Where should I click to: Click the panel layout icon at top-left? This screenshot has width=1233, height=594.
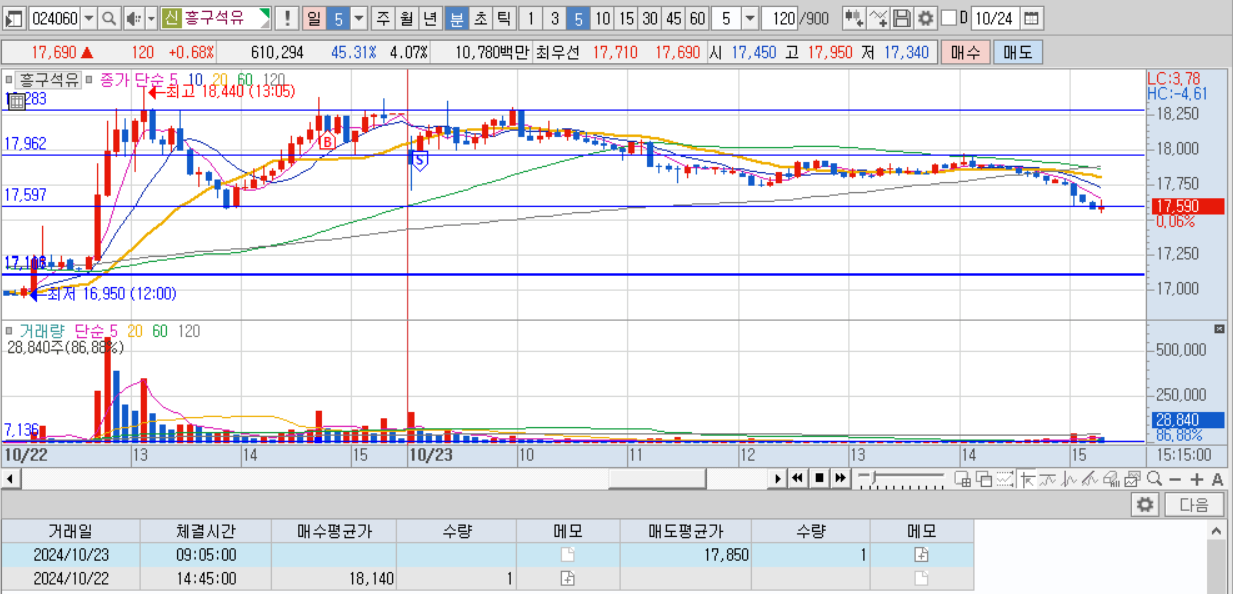(x=14, y=18)
